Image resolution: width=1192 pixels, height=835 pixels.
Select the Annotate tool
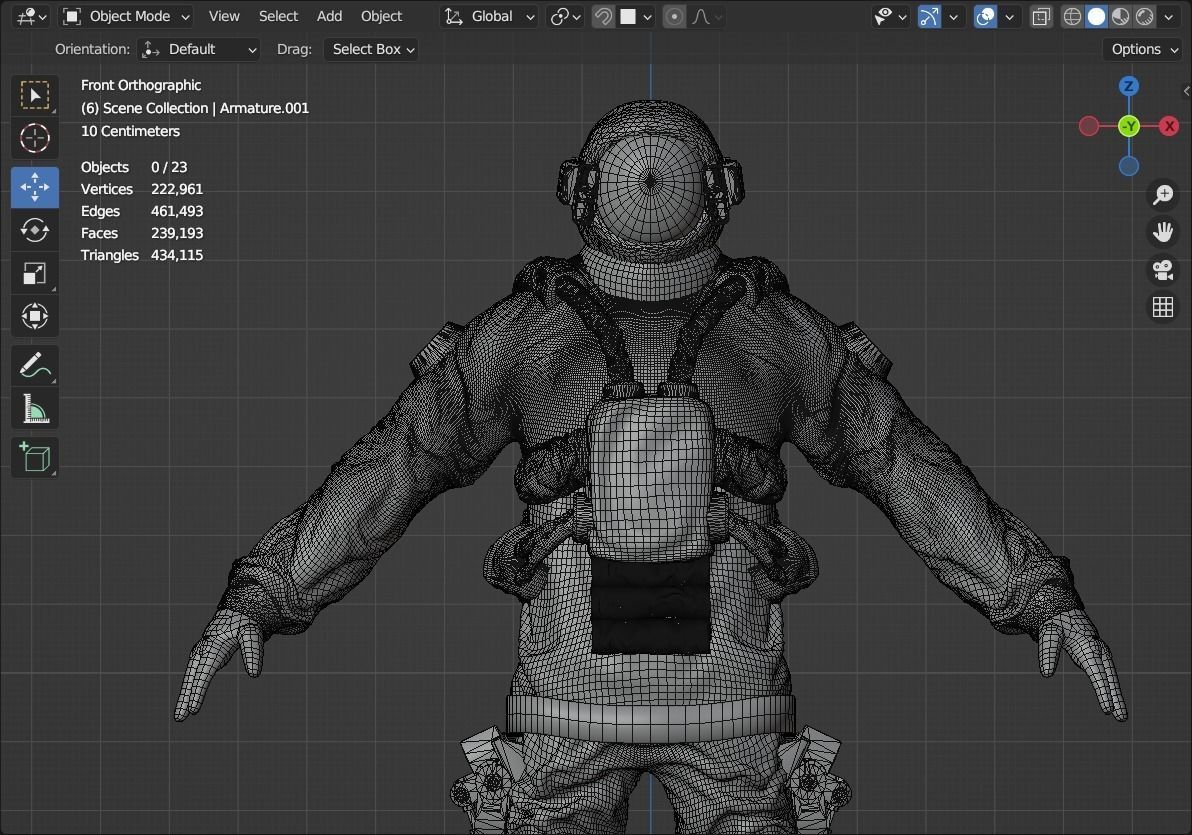(35, 366)
